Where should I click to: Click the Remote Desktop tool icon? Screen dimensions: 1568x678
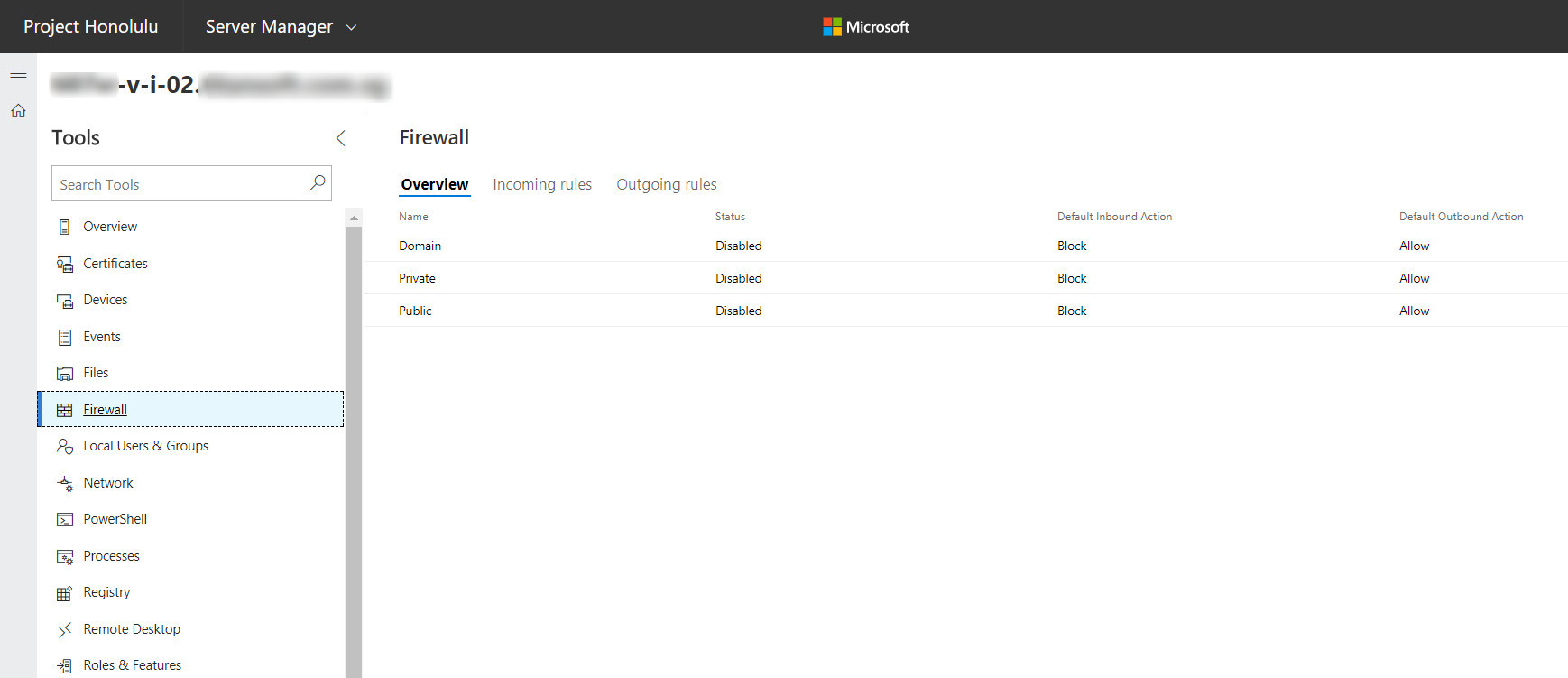coord(65,629)
